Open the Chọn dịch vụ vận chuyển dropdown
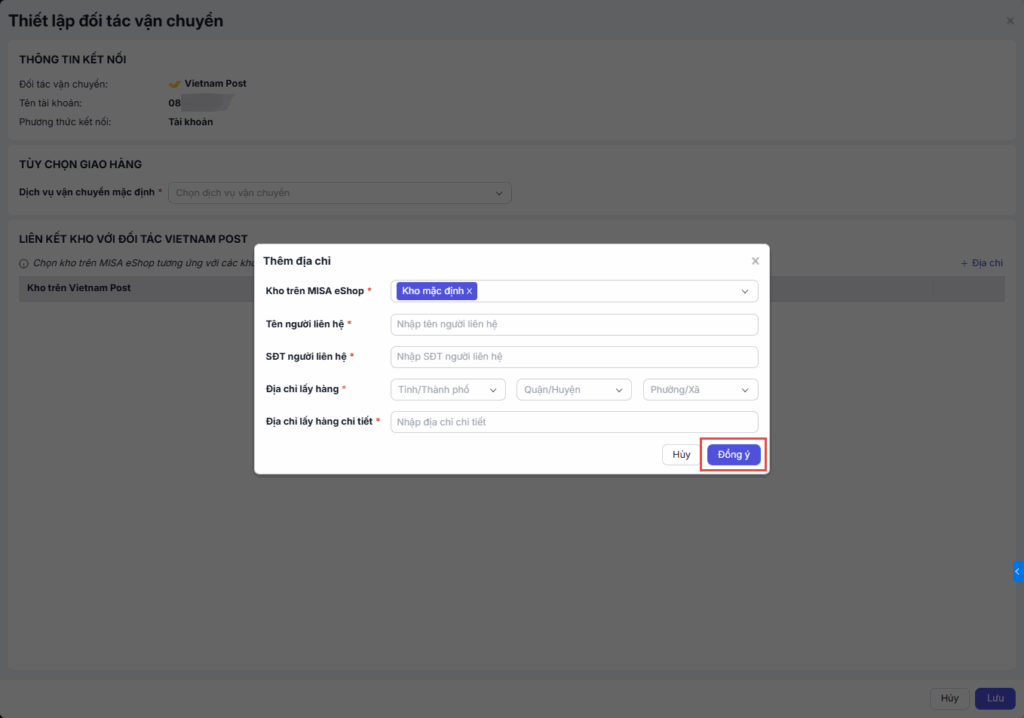Screen dimensions: 1024x718 [x=339, y=193]
